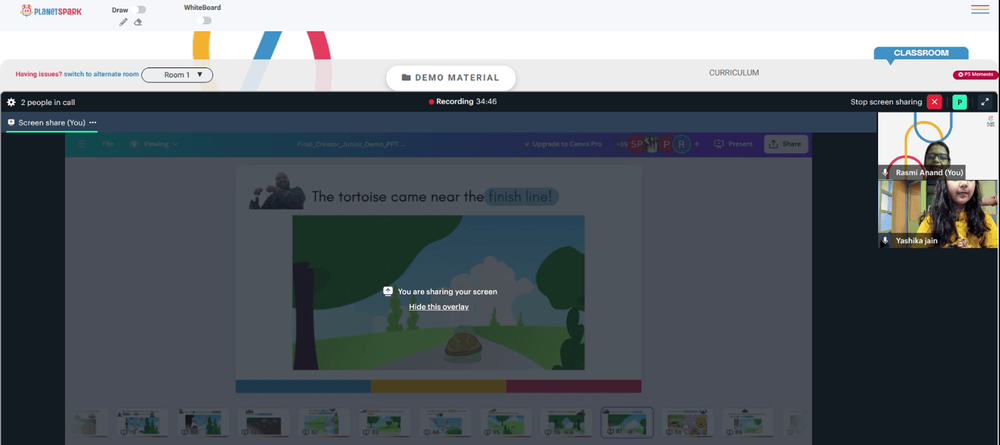1000x445 pixels.
Task: Click the Canva Share button
Action: point(786,144)
